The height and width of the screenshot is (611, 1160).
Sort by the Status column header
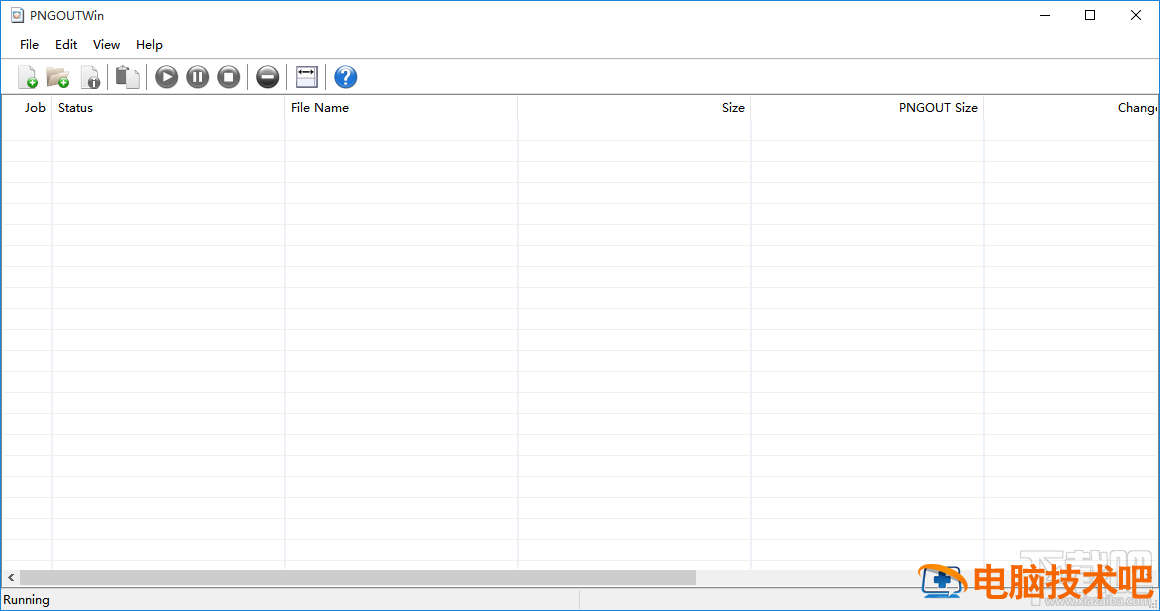169,108
